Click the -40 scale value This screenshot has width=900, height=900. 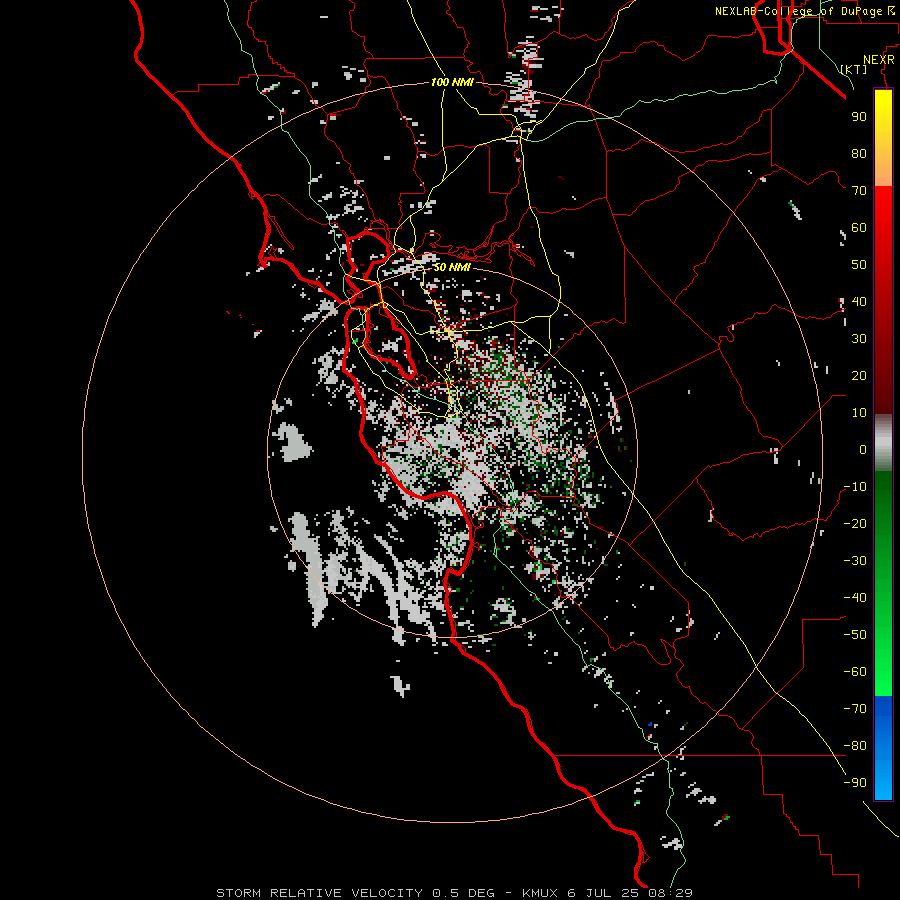tap(855, 598)
